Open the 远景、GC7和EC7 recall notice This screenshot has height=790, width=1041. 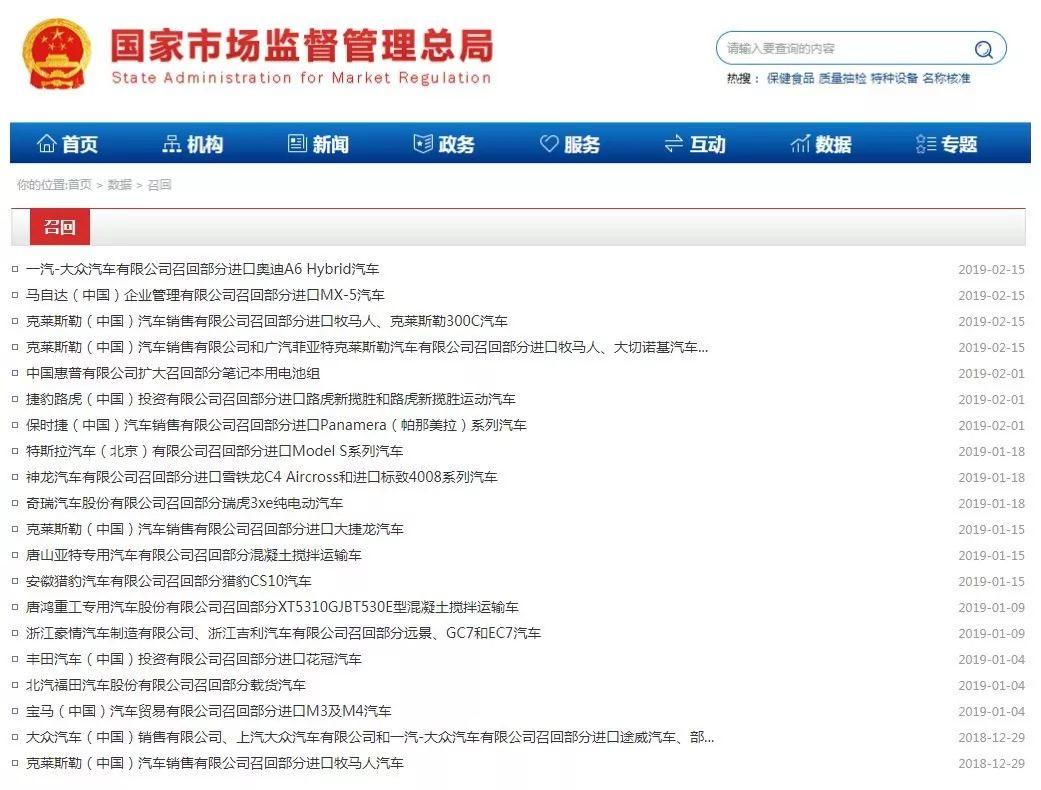(x=283, y=633)
